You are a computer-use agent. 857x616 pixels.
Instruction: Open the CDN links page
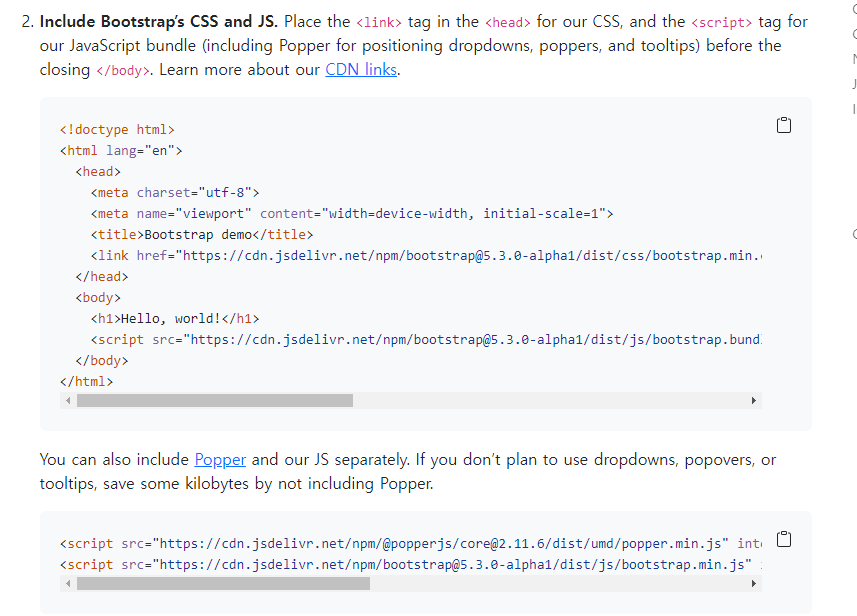361,70
